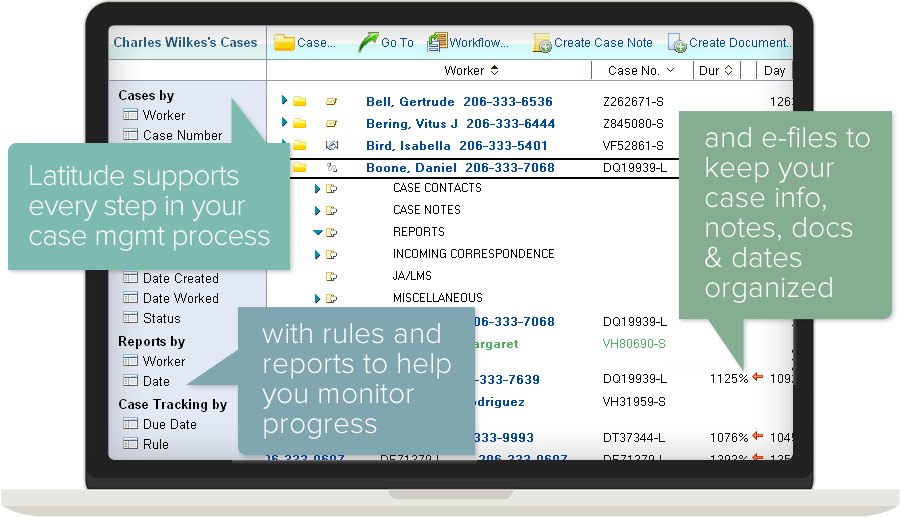Open Case Tracking by Due Date
Image resolution: width=900 pixels, height=517 pixels.
169,425
